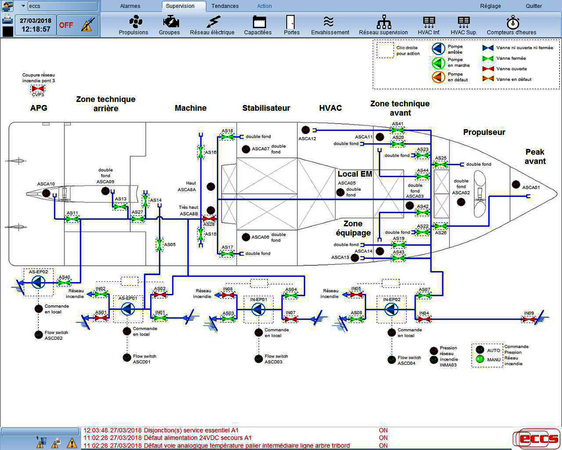Switch to the Alarmes tab
The width and height of the screenshot is (562, 450).
(x=130, y=6)
